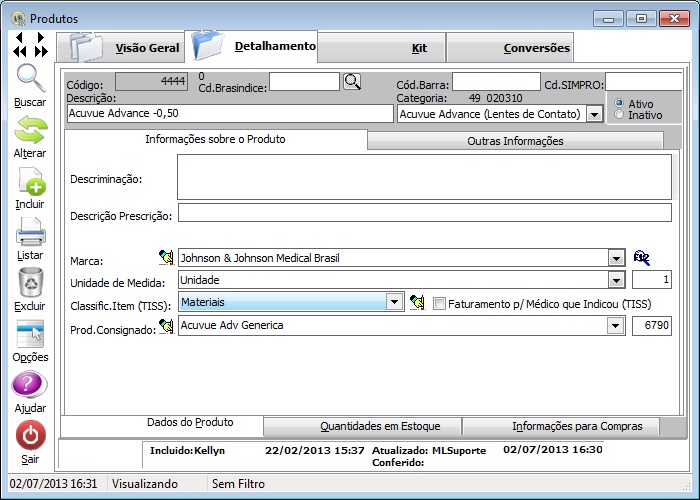Viewport: 700px width, 500px height.
Task: Click the Brasindice search magnifier button
Action: pyautogui.click(x=352, y=82)
